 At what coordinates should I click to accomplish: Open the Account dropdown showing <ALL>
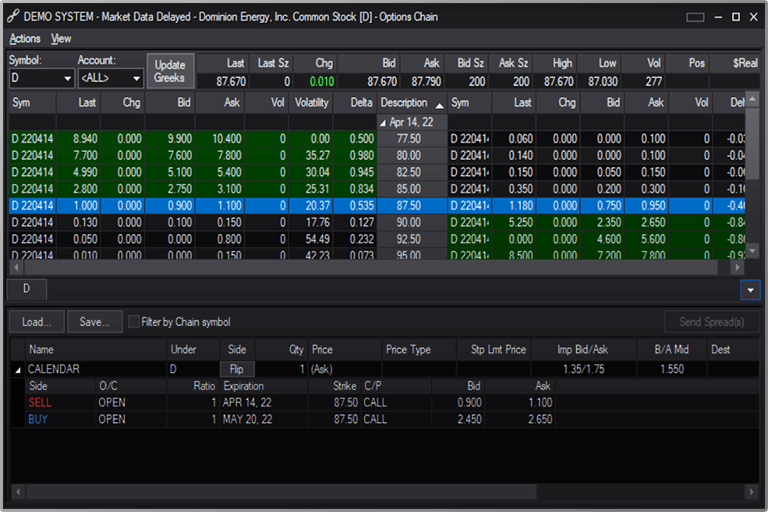(111, 78)
